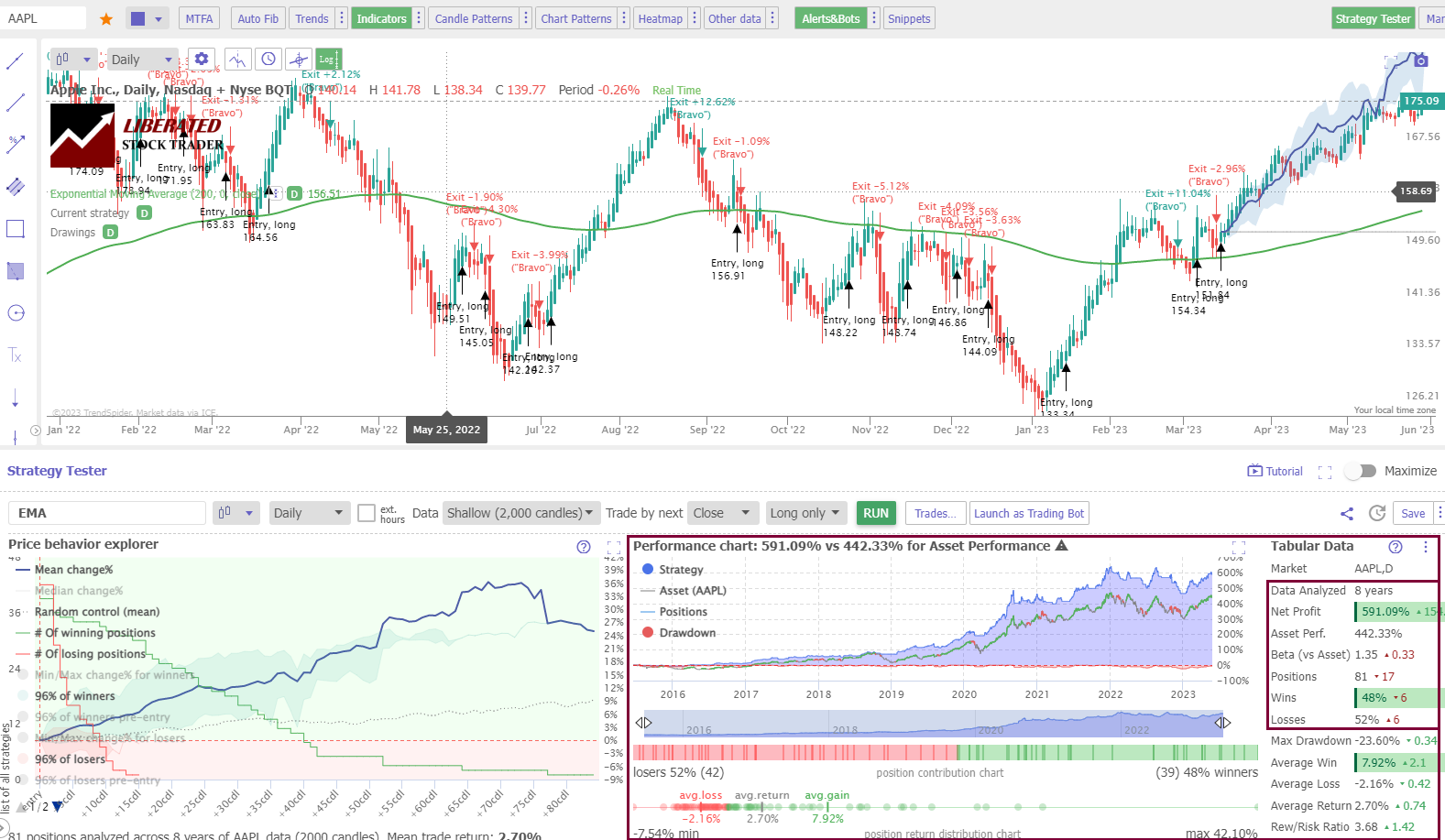Image resolution: width=1445 pixels, height=840 pixels.
Task: Open the chart Daily timeframe dropdown
Action: point(142,60)
